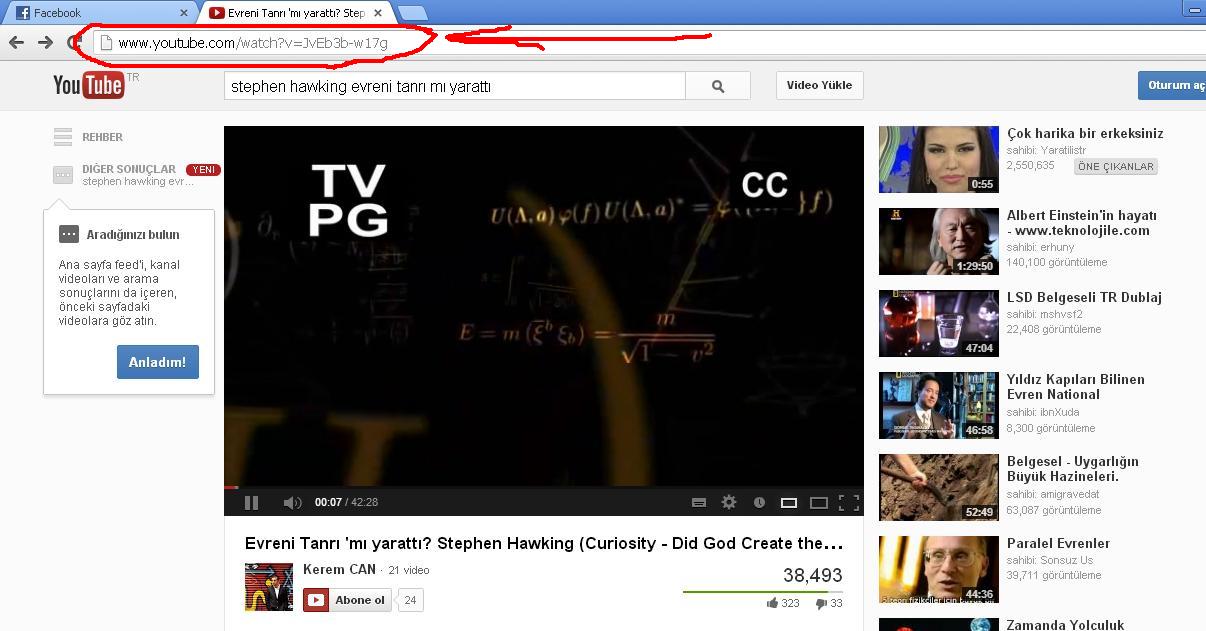Click the address bar page icon
Screen dimensions: 1206x631
[105, 43]
